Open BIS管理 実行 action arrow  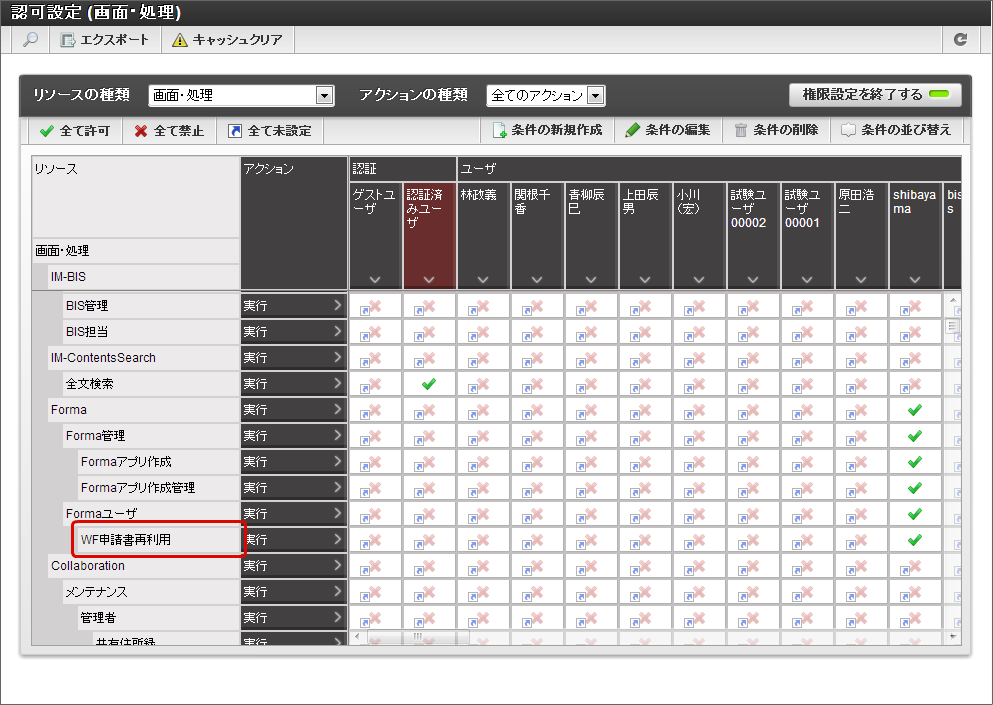[x=338, y=305]
